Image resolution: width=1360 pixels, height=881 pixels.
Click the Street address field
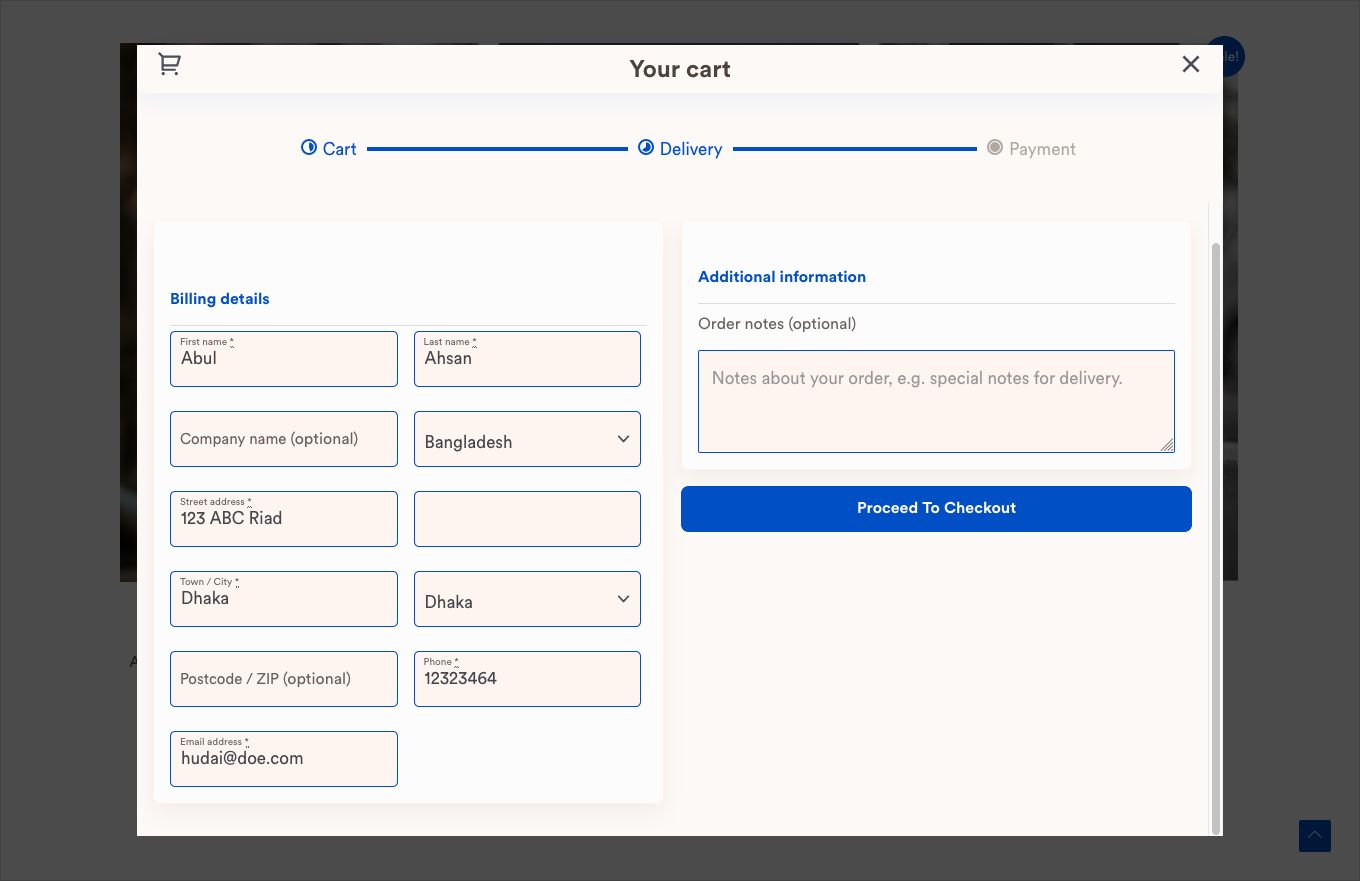[x=284, y=519]
